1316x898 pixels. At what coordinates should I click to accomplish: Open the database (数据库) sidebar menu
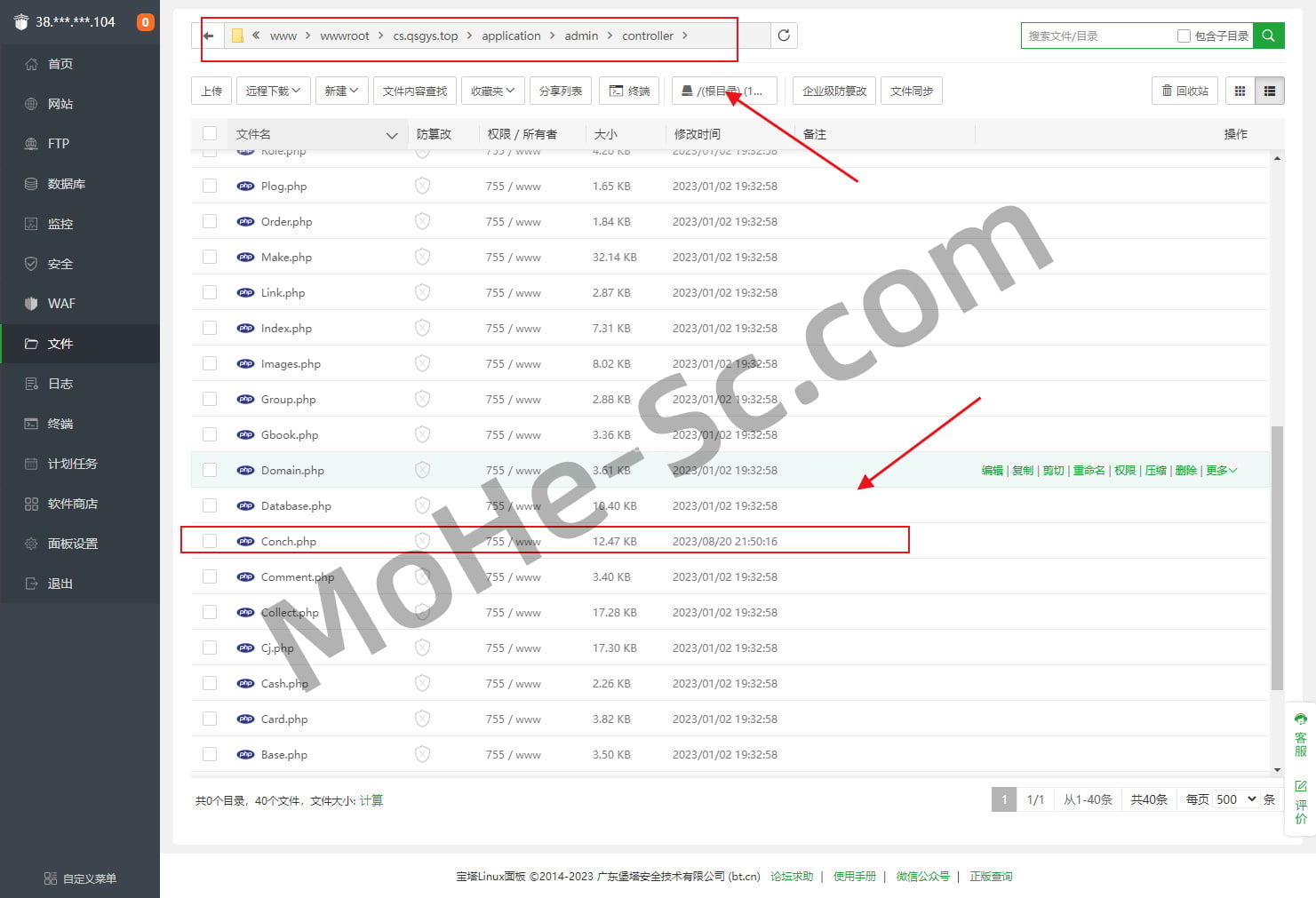click(67, 184)
